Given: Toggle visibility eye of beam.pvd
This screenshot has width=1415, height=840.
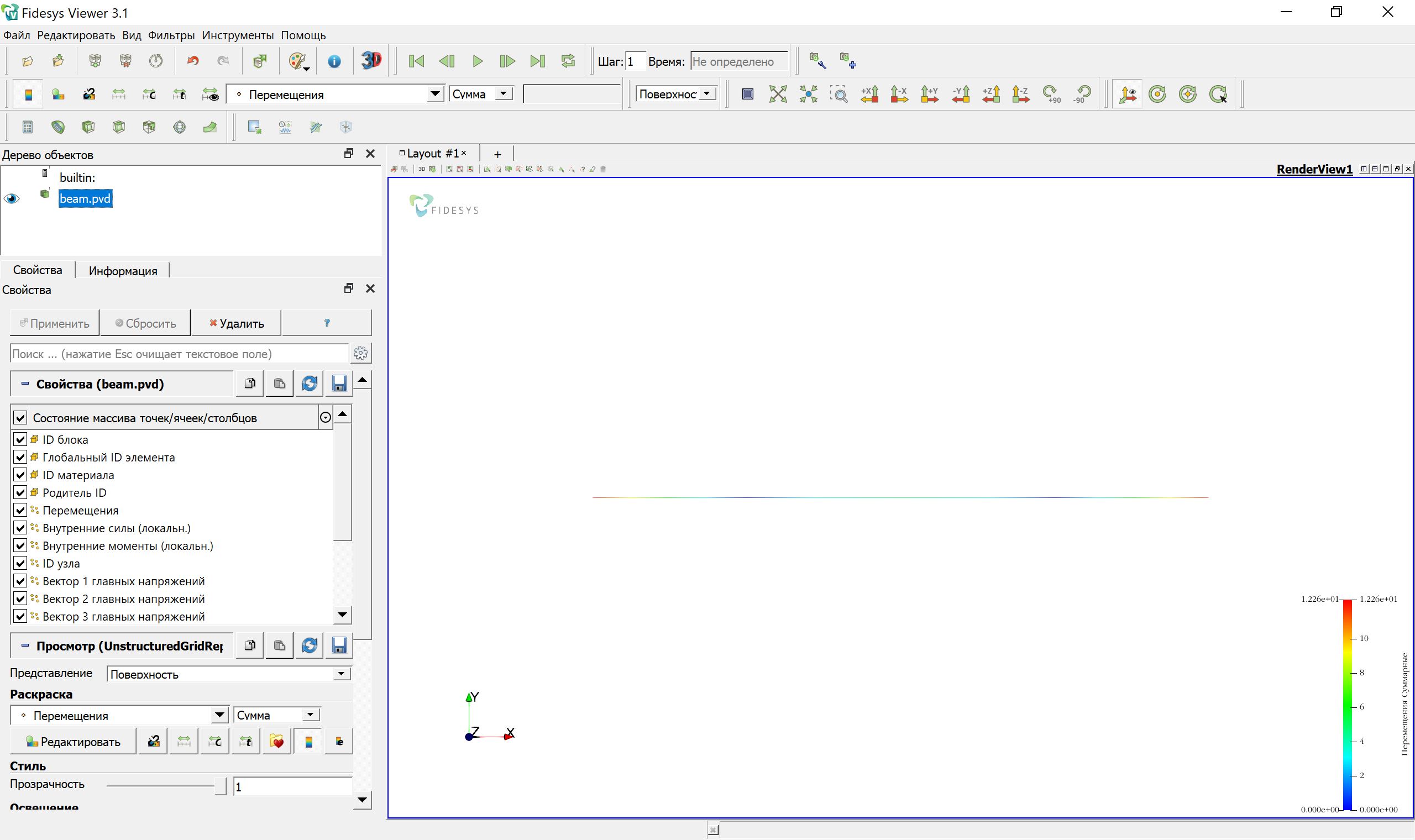Looking at the screenshot, I should [11, 199].
